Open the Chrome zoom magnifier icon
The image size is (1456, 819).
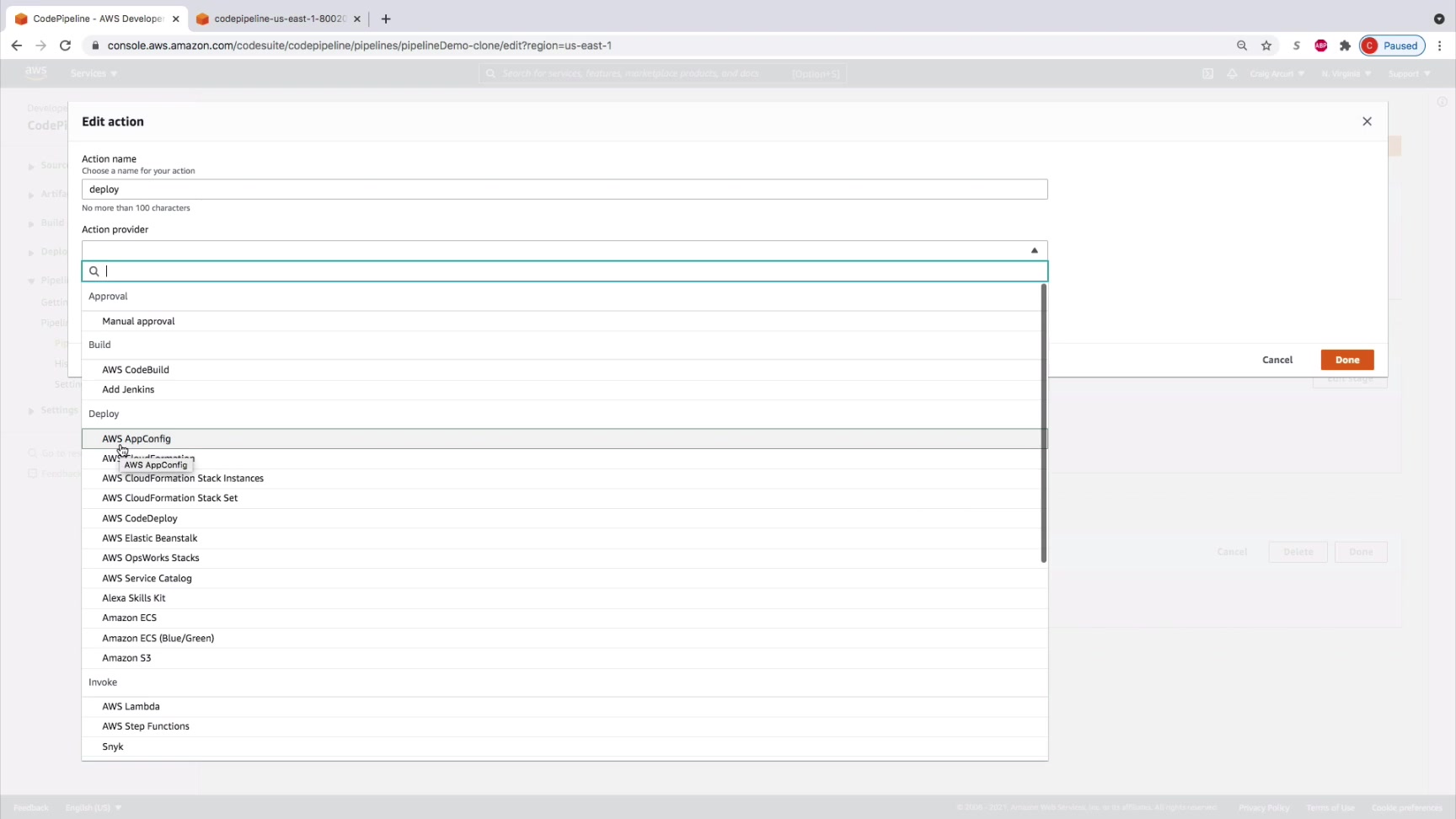coord(1242,45)
